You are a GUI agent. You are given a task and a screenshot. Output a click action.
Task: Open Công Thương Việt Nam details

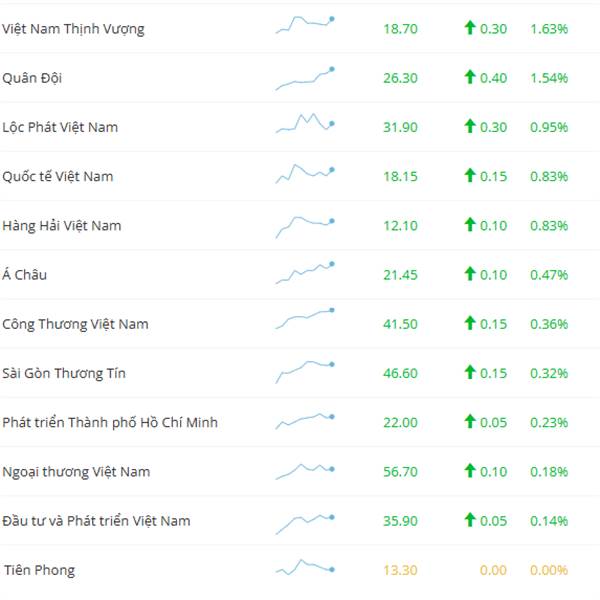click(x=75, y=324)
